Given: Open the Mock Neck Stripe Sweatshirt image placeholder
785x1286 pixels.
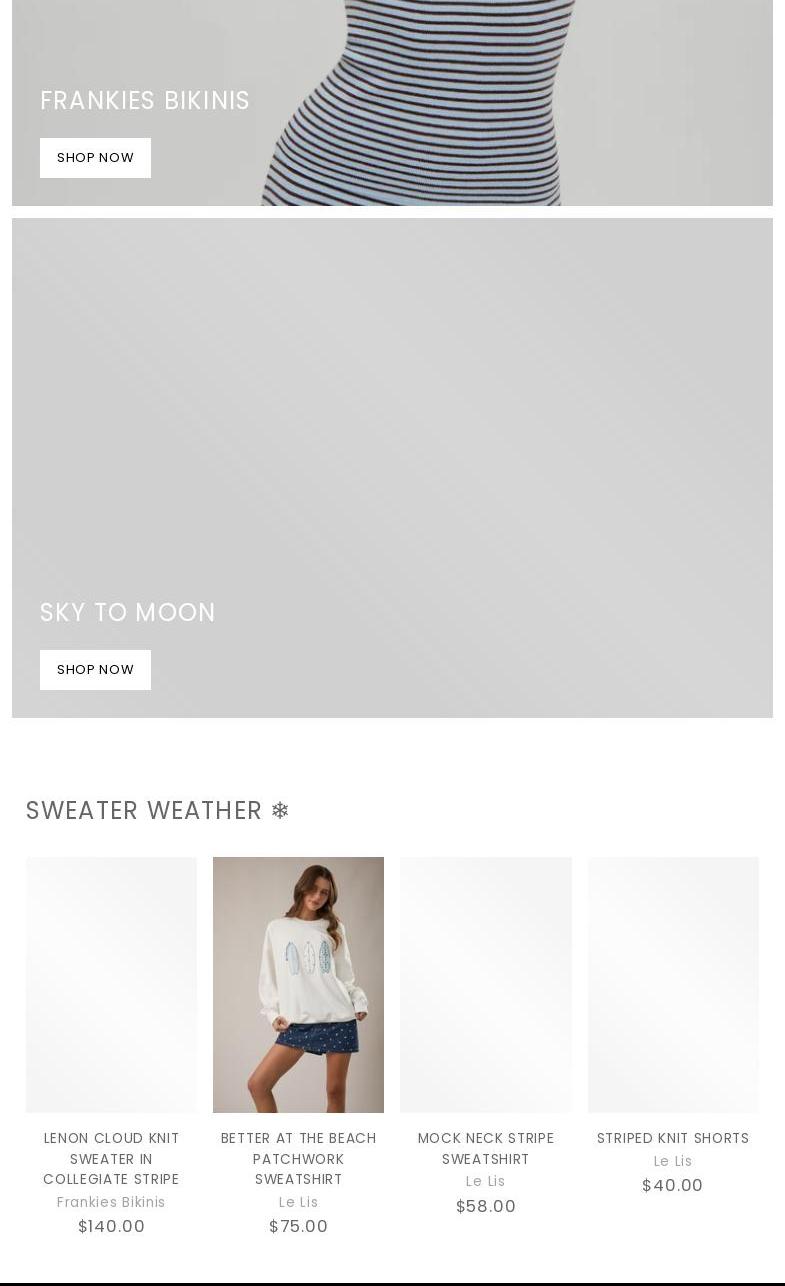Looking at the screenshot, I should pyautogui.click(x=486, y=985).
